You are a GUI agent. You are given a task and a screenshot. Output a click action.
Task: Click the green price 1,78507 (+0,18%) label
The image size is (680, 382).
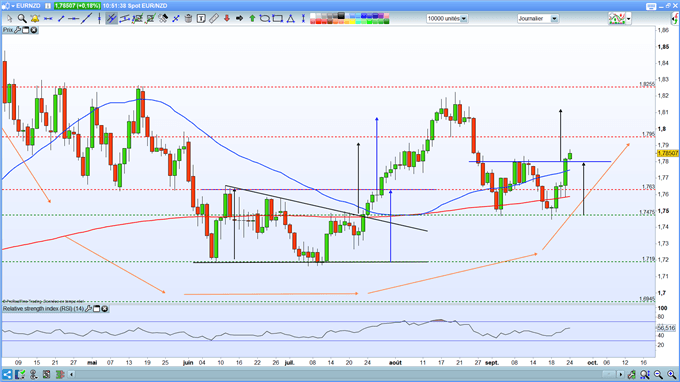(x=77, y=6)
